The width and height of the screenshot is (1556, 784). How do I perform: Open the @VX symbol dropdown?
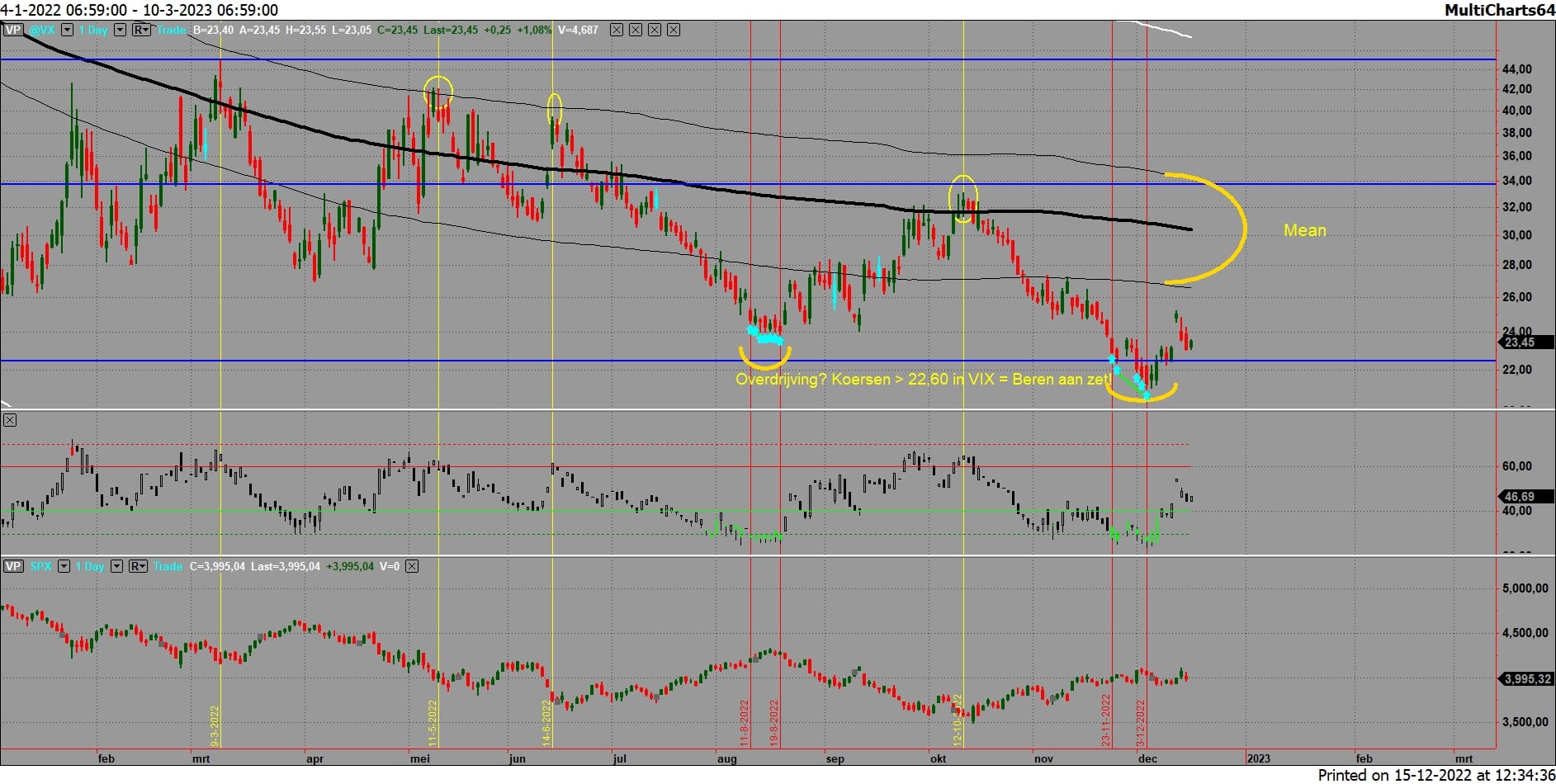coord(67,30)
